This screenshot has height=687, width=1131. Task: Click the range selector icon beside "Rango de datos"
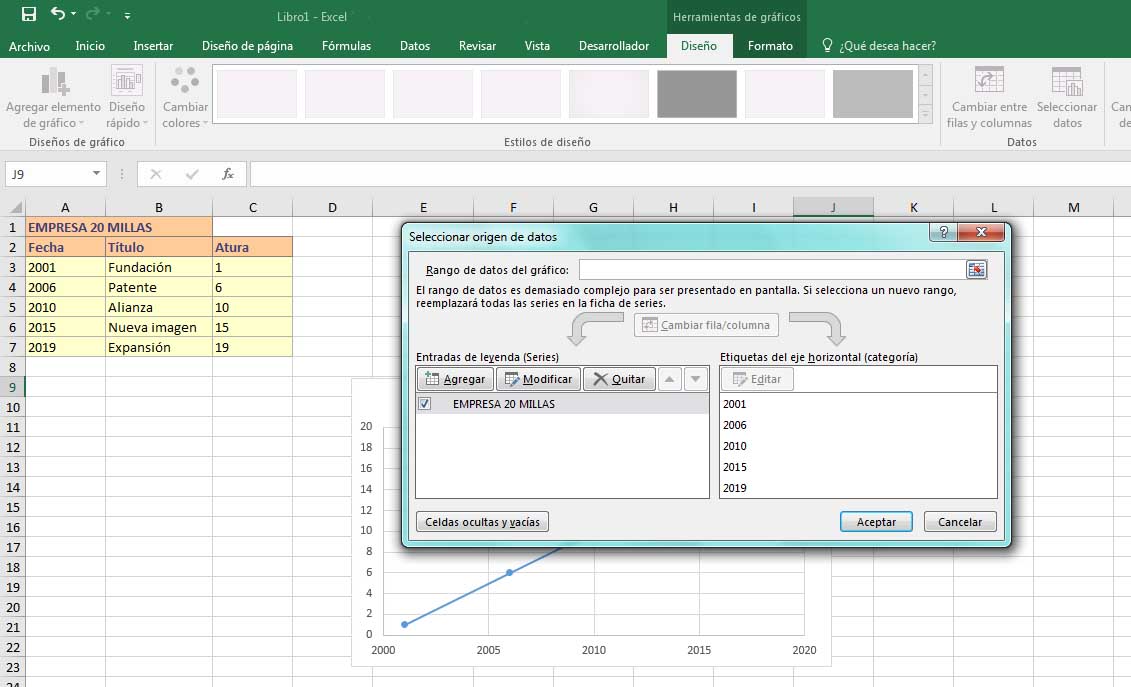click(977, 269)
